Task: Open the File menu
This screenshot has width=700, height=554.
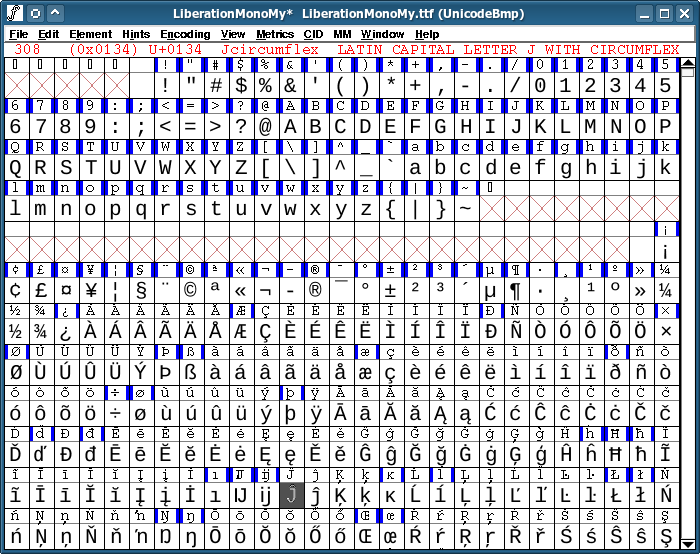Action: coord(18,34)
